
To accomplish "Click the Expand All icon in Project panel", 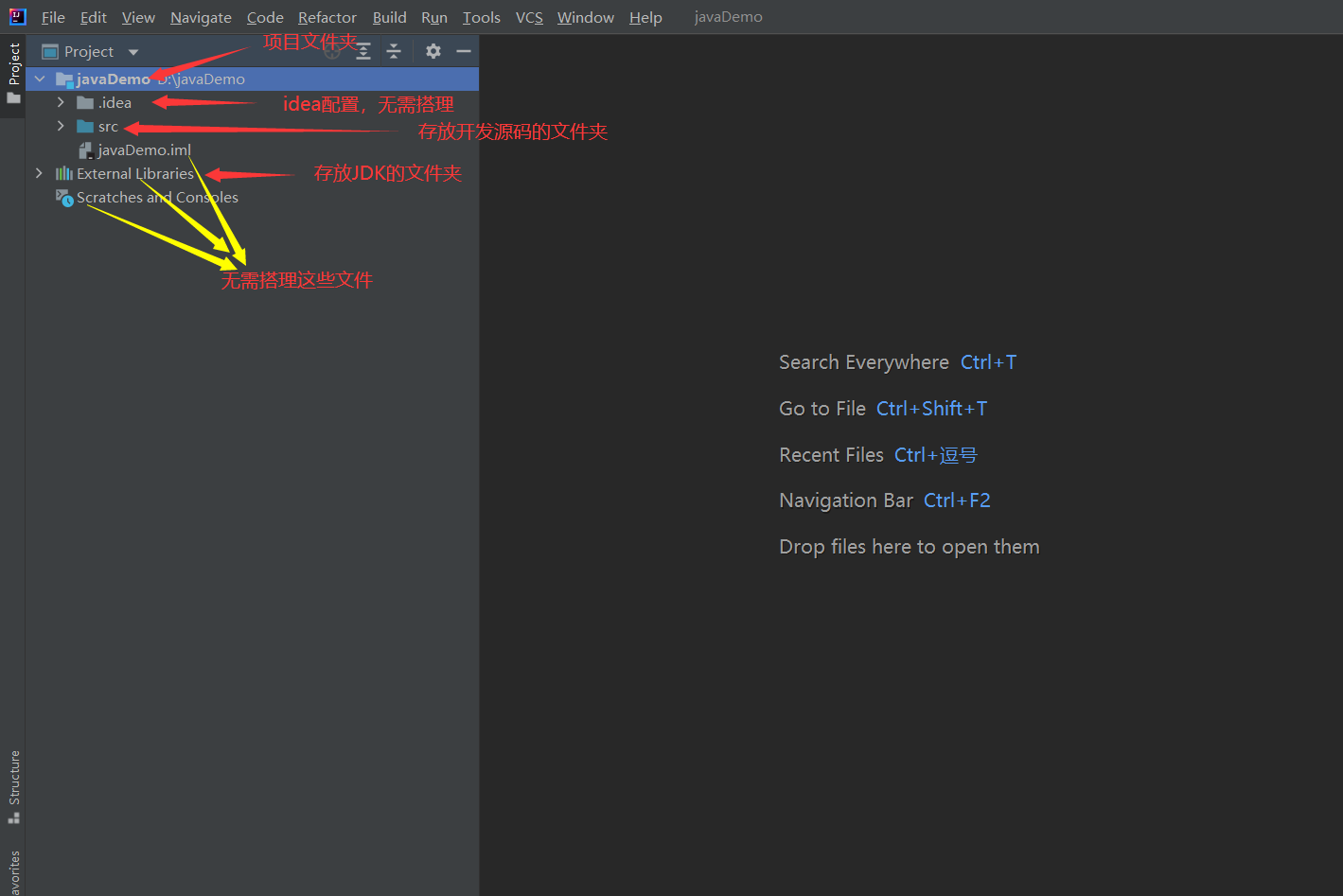I will [363, 51].
